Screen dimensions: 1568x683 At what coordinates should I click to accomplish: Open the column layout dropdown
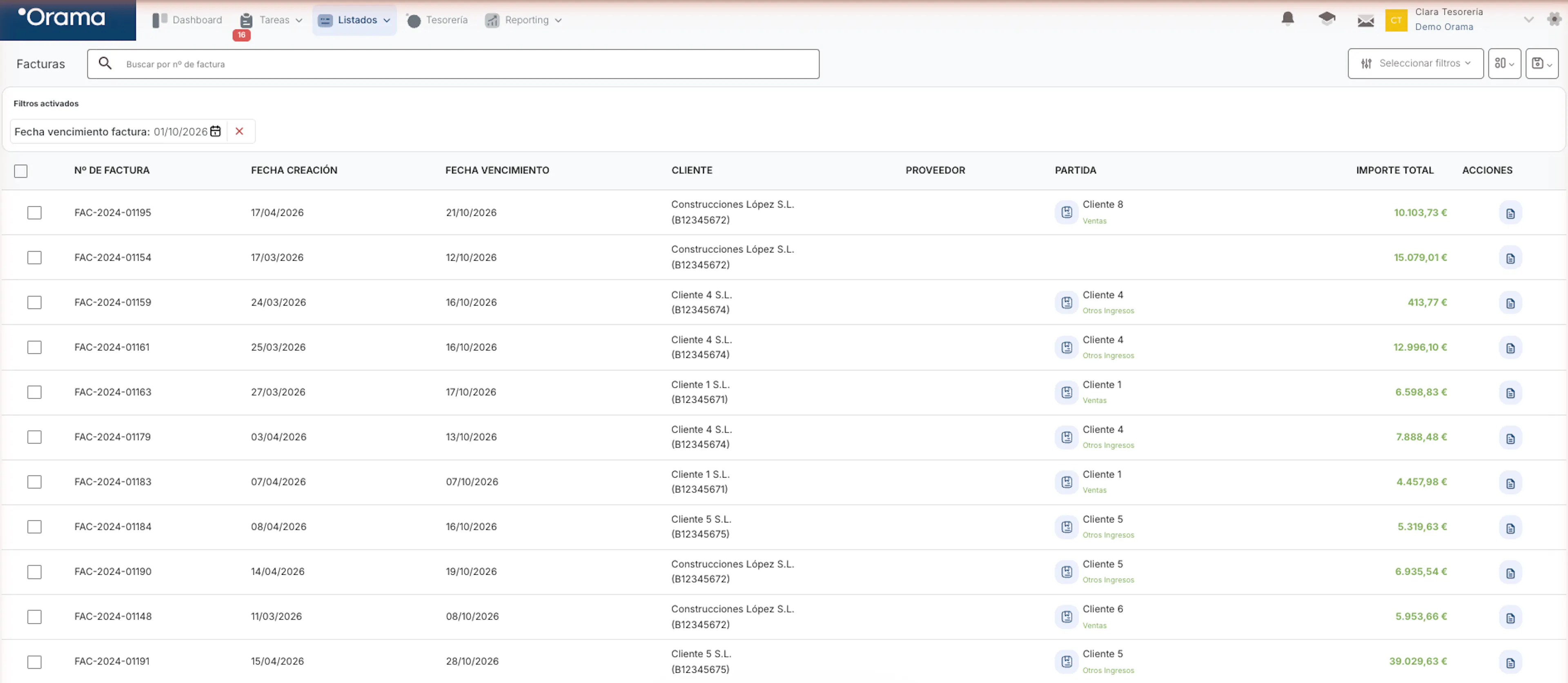1504,63
